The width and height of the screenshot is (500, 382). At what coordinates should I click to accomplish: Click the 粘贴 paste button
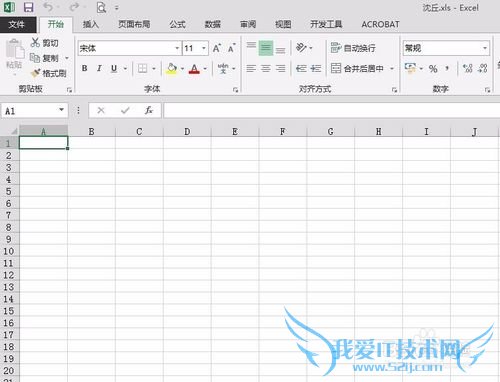(14, 54)
